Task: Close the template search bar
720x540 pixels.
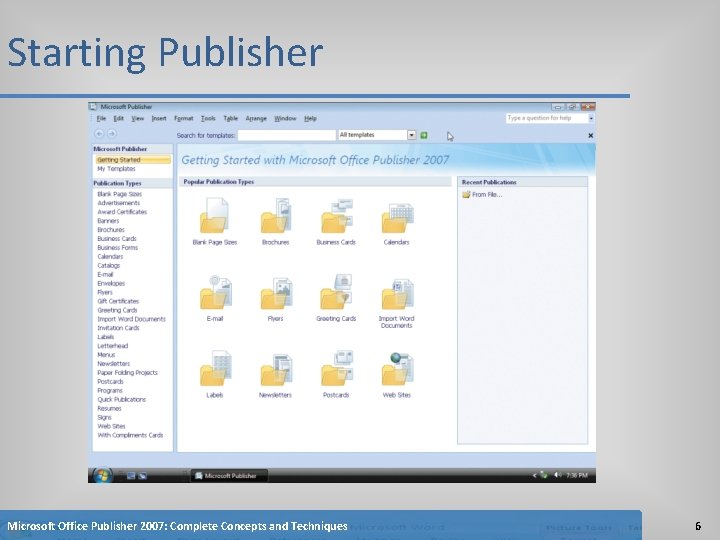Action: 591,135
